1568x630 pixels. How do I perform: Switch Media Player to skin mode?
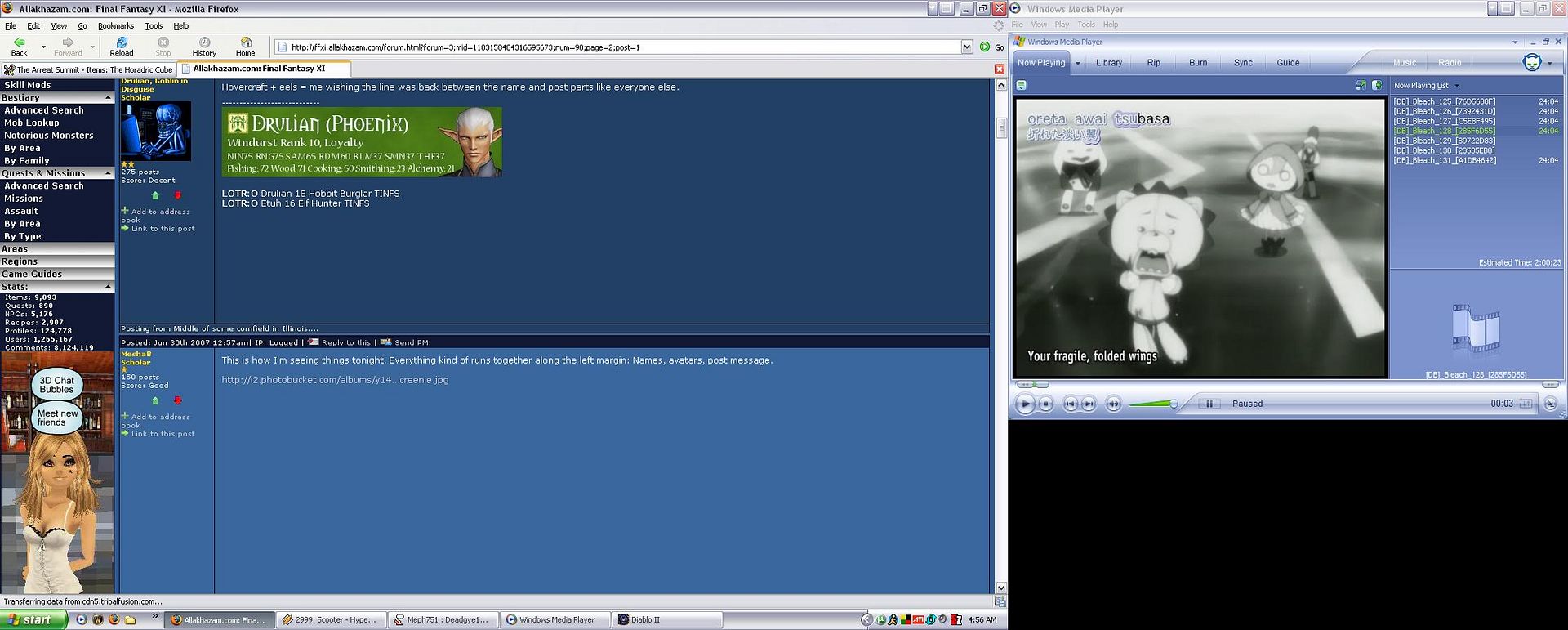coord(1550,404)
